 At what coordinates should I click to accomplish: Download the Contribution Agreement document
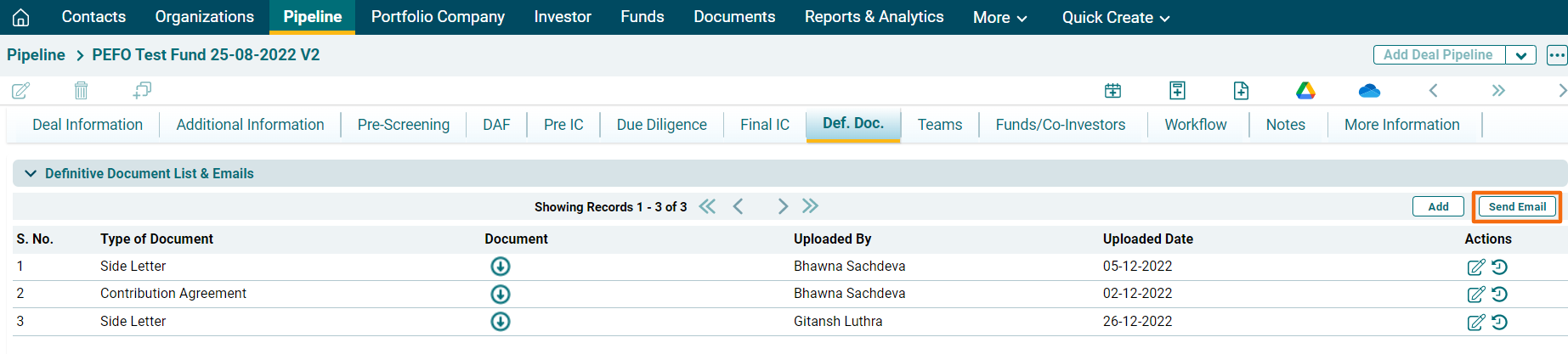(x=501, y=295)
